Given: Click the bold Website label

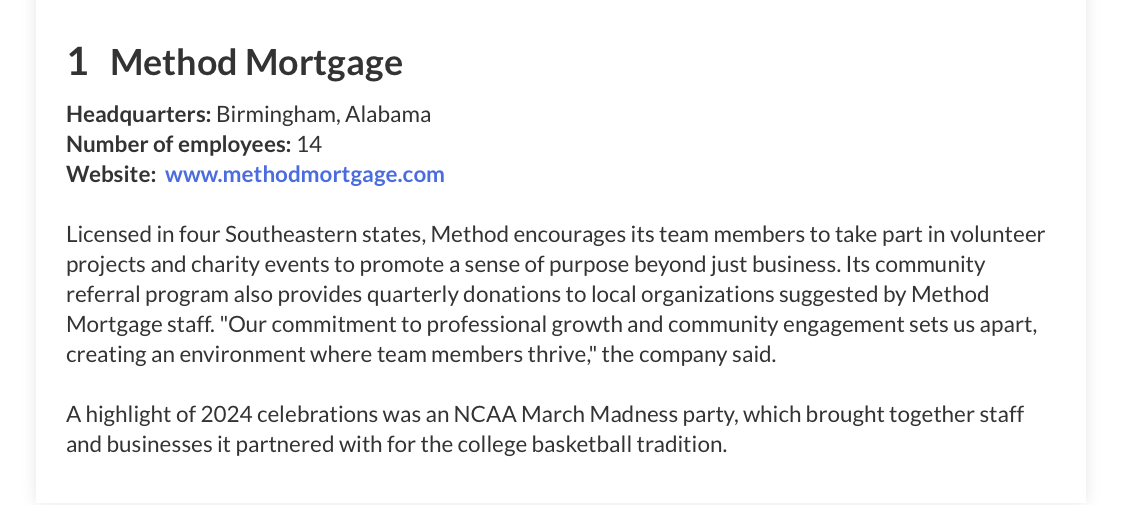Looking at the screenshot, I should [x=111, y=175].
